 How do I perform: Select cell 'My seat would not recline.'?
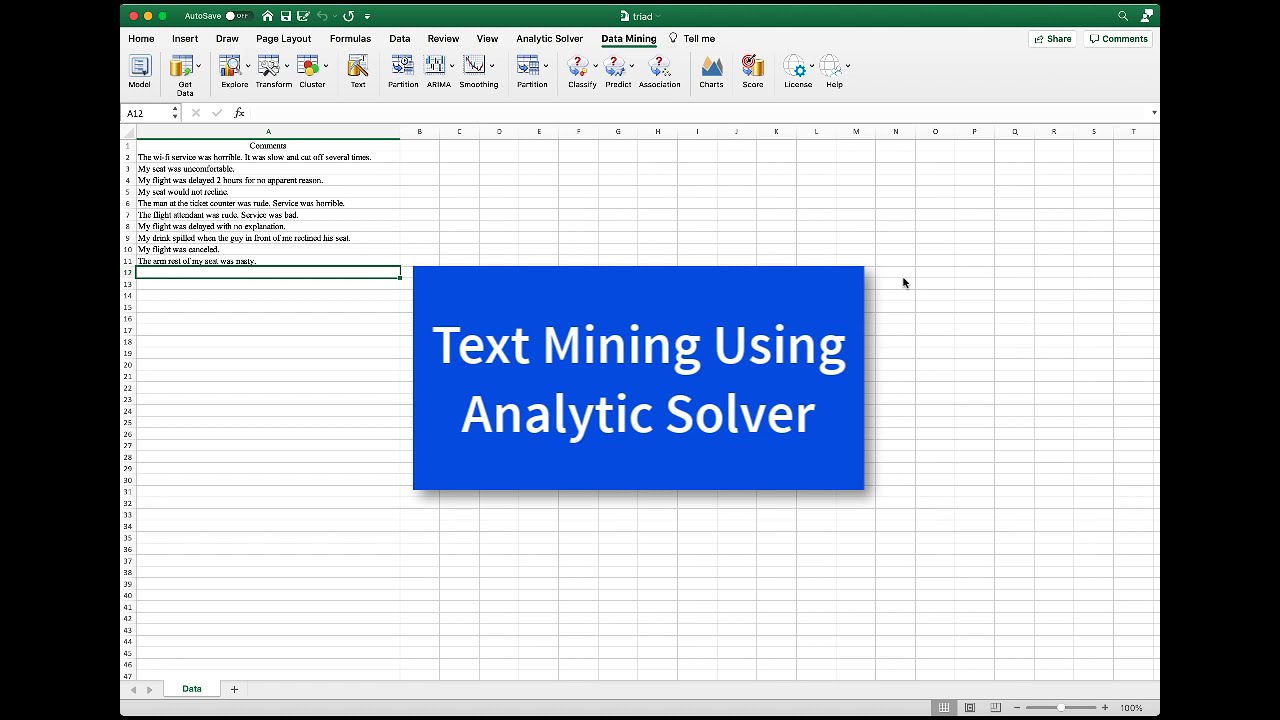point(268,192)
